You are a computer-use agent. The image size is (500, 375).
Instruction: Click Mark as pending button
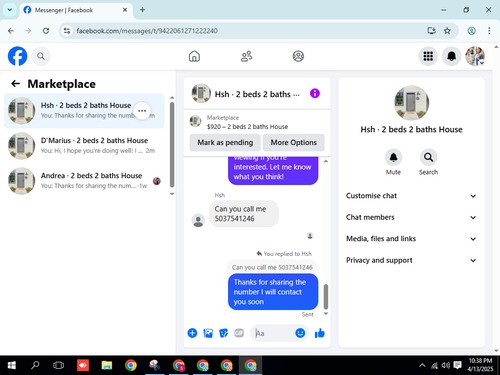[x=225, y=142]
